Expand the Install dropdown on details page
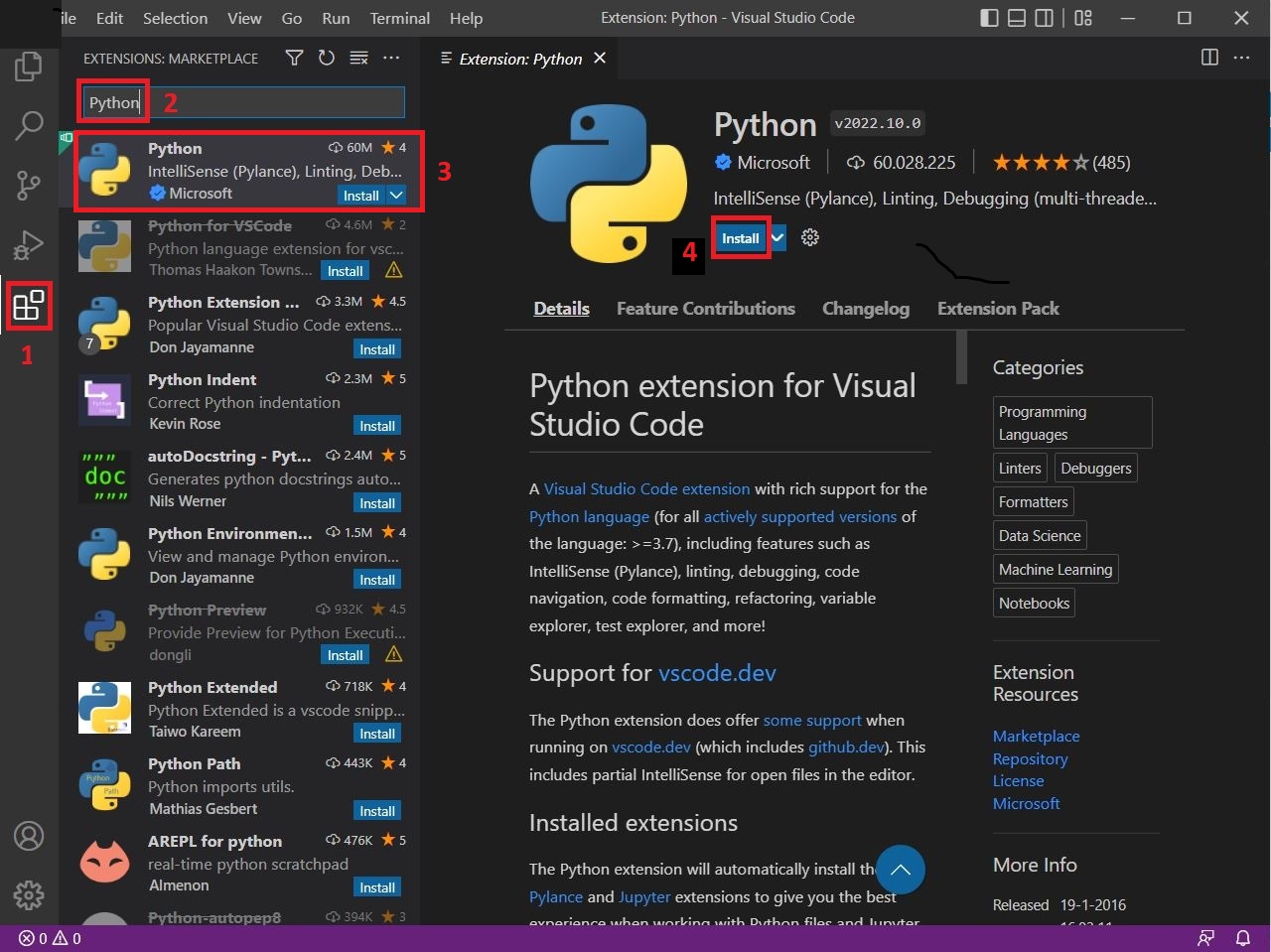 [777, 238]
